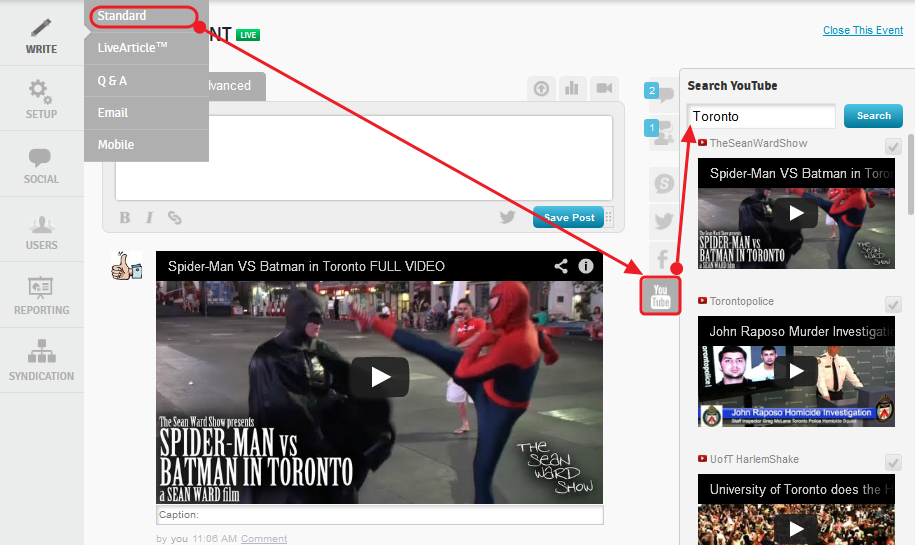The image size is (915, 545).
Task: Click the Close This Event link
Action: click(x=862, y=30)
